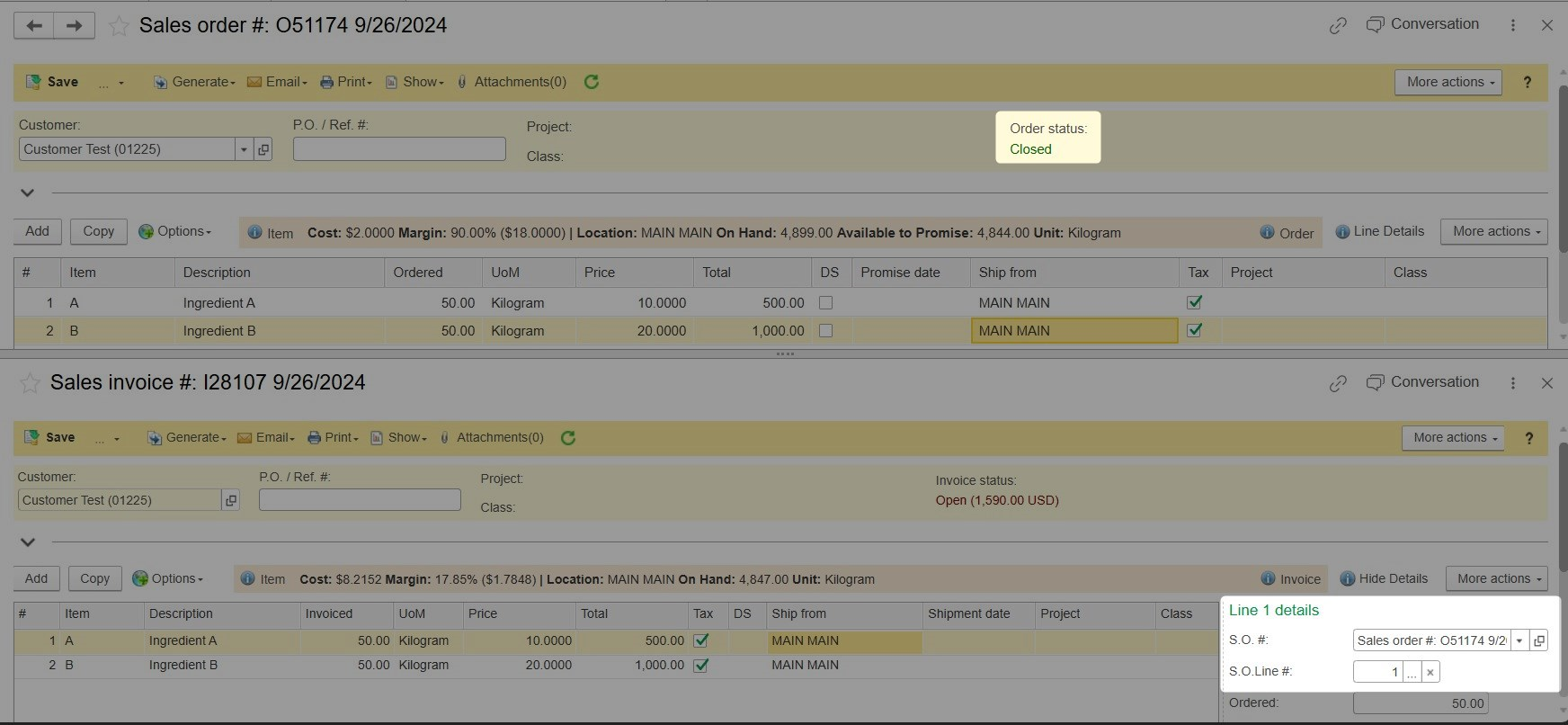Open help in the Sales invoice toolbar
This screenshot has height=725, width=1568.
pos(1529,438)
